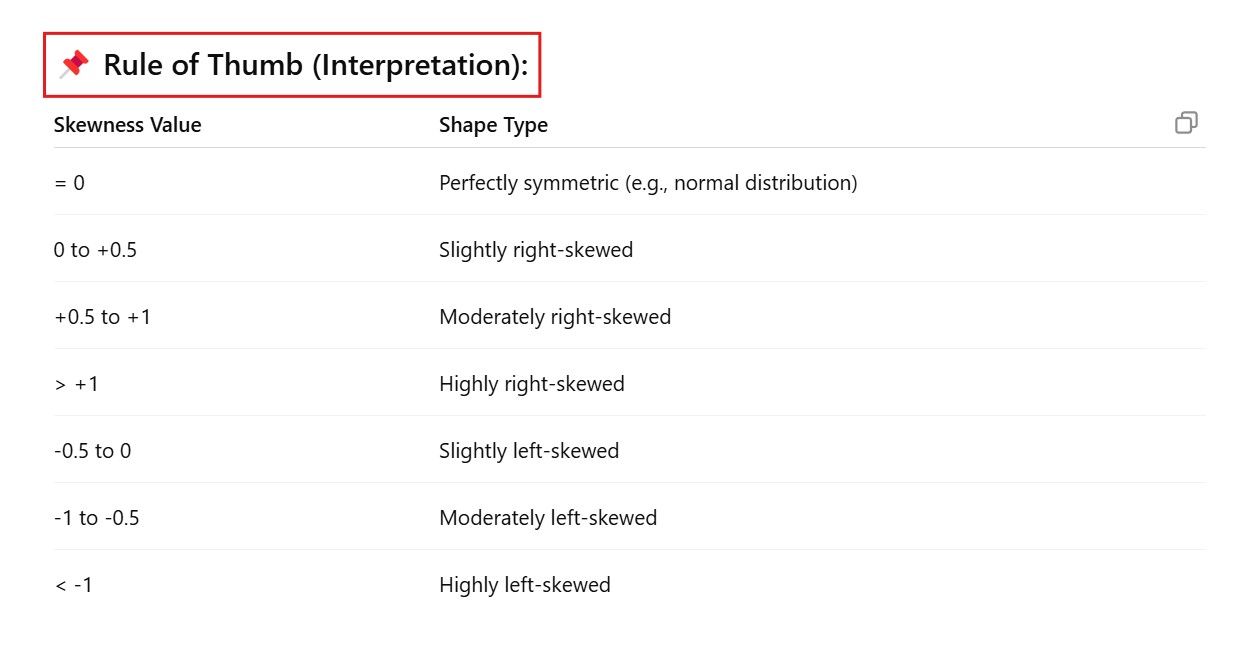Screen dimensions: 1234x663
Task: Click the 'Rule of Thumb (Interpretation)' heading
Action: click(315, 65)
